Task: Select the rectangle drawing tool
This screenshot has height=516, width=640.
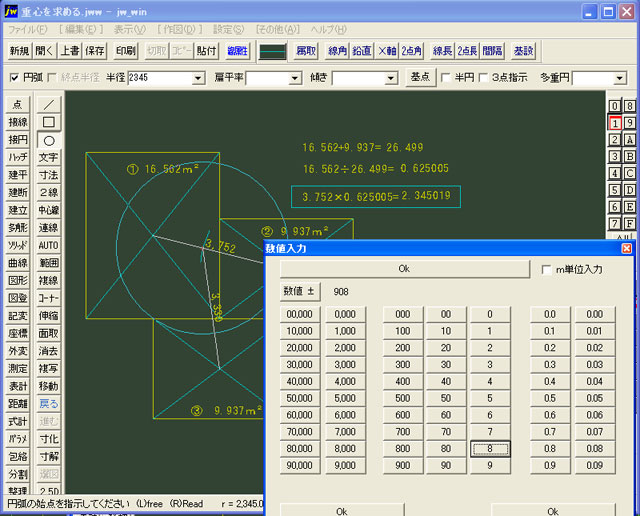Action: 49,122
